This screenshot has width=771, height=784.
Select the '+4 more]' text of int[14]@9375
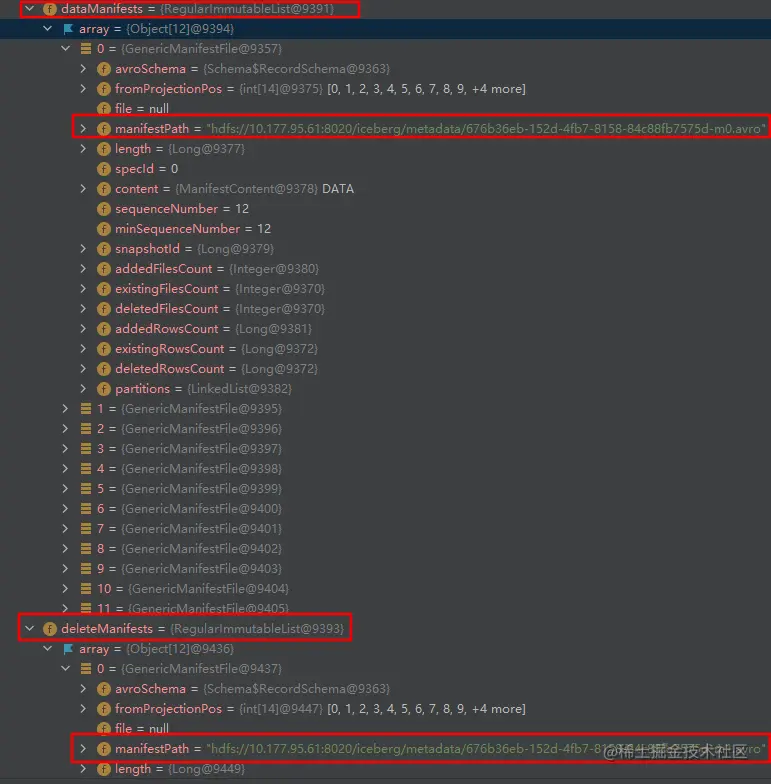pos(498,88)
